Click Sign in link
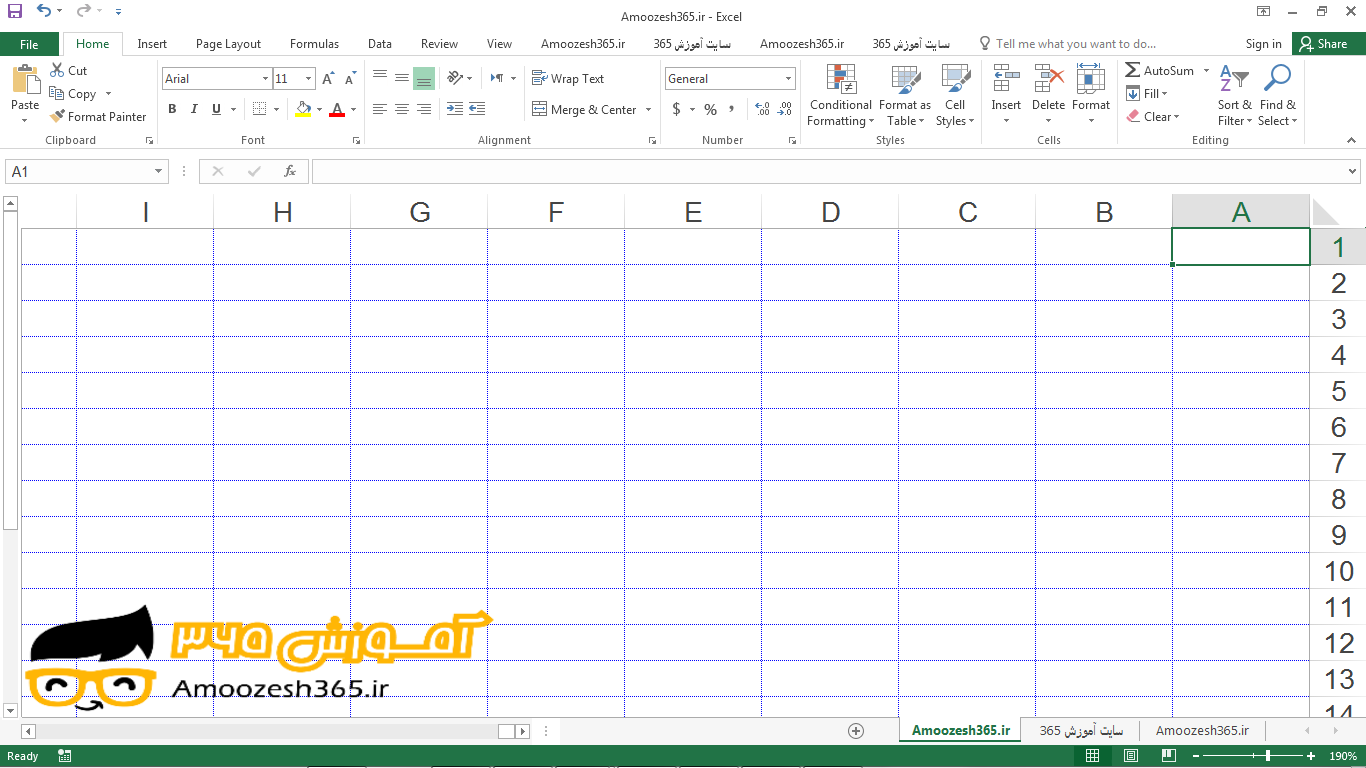The image size is (1366, 768). (1263, 44)
